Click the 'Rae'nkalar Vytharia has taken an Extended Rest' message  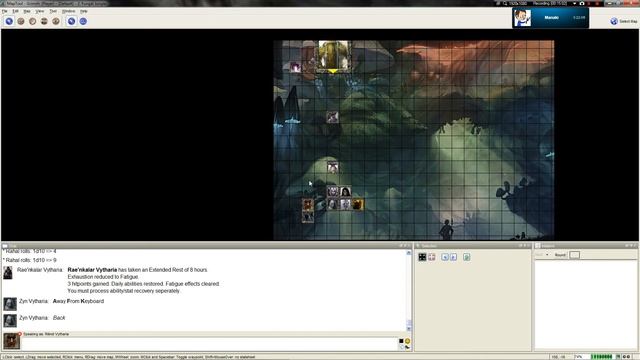(138, 270)
